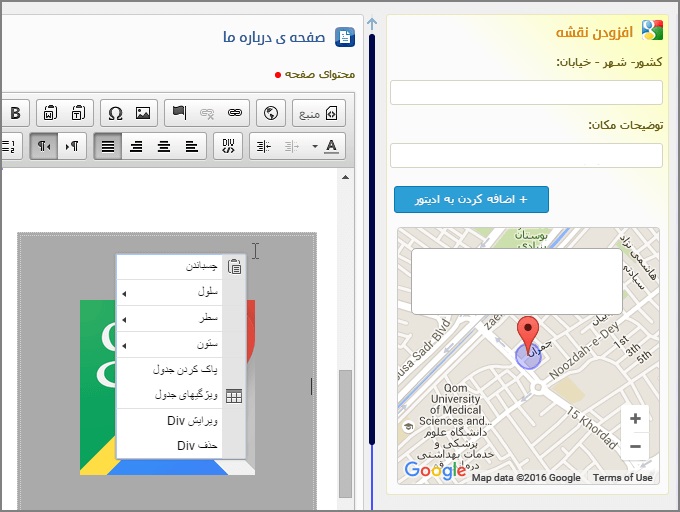Toggle bold formatting in the editor toolbar
680x512 pixels.
[x=15, y=112]
